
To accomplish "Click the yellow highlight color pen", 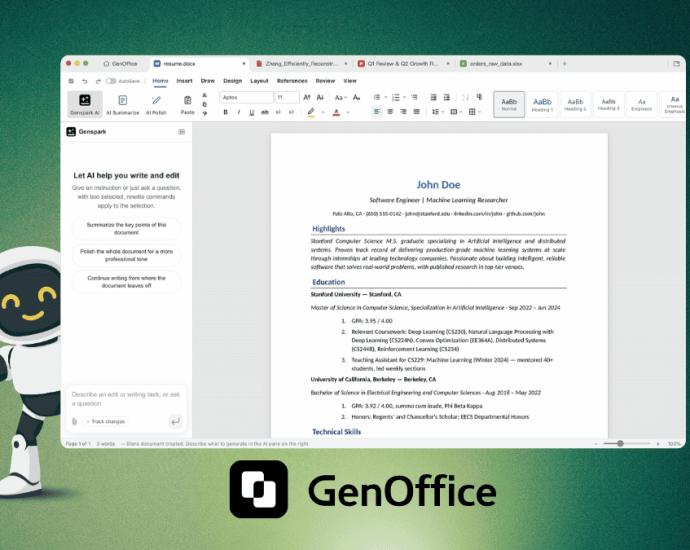I will (311, 112).
